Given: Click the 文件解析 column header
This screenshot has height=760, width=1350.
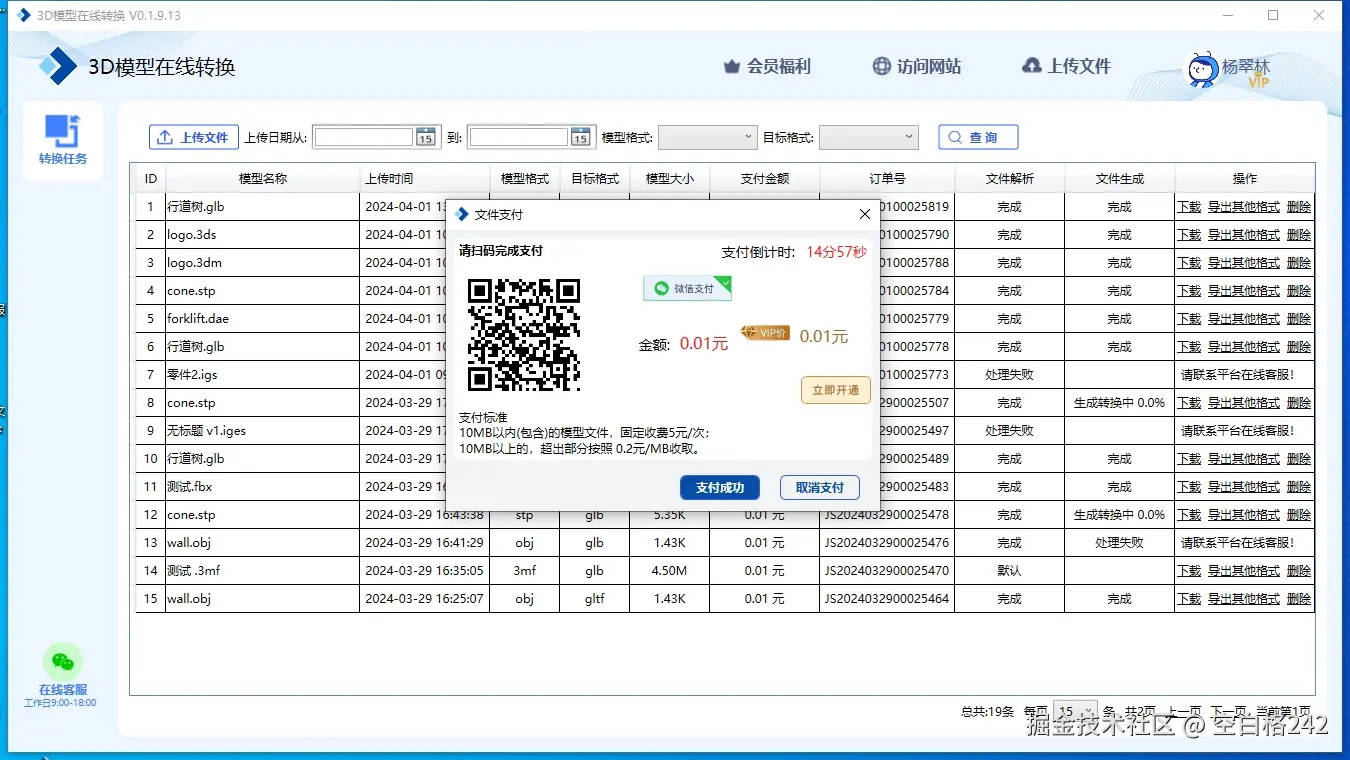Looking at the screenshot, I should [1010, 179].
